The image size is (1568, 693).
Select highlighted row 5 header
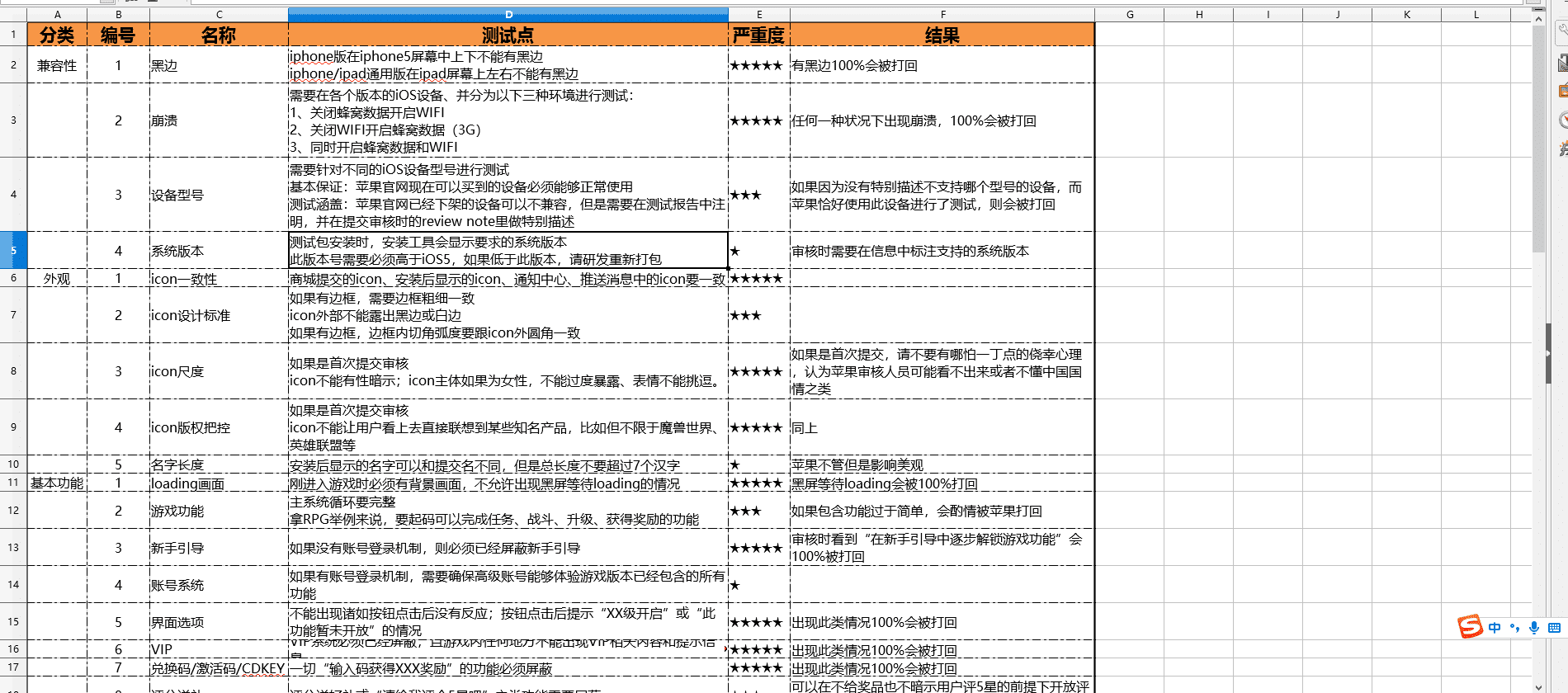13,250
